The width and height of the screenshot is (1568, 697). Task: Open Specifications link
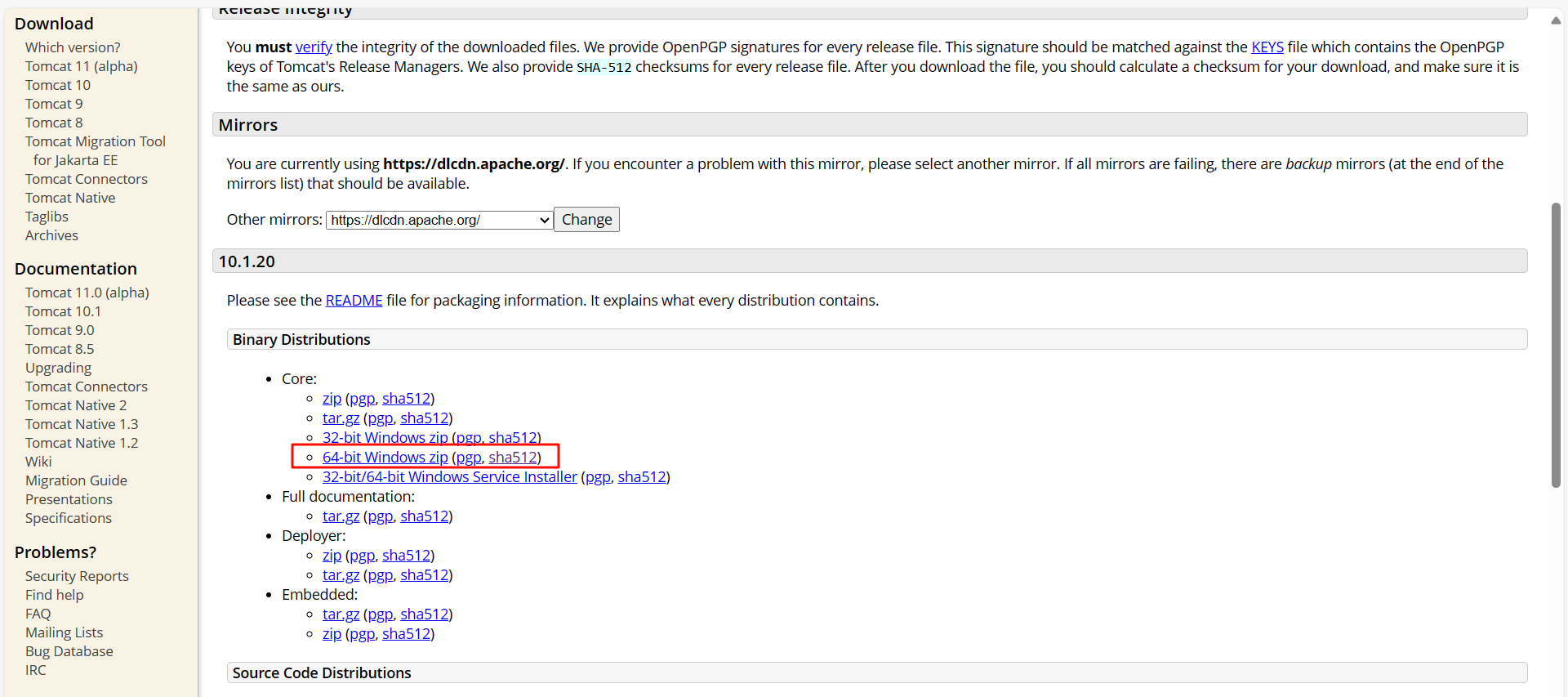69,518
